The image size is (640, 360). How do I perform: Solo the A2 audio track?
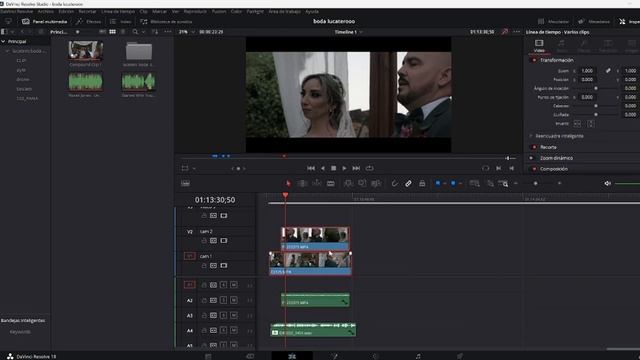[x=223, y=300]
